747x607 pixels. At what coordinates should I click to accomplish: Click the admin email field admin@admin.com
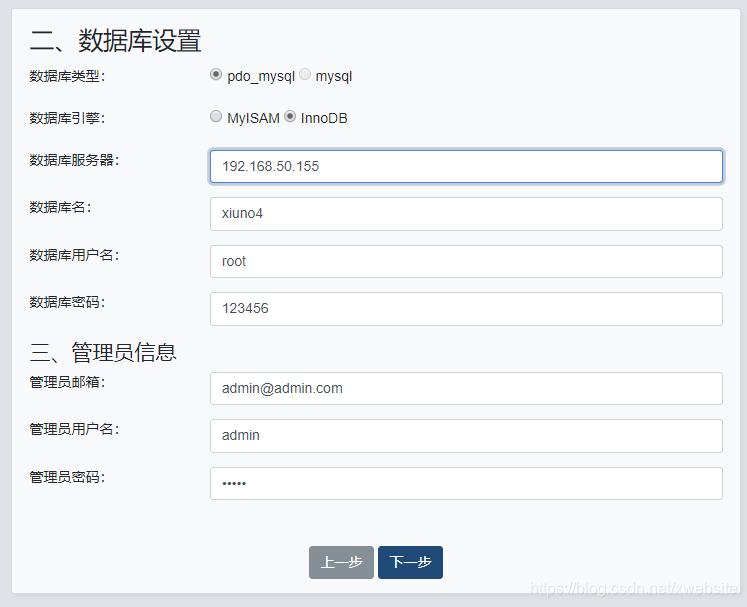point(466,388)
